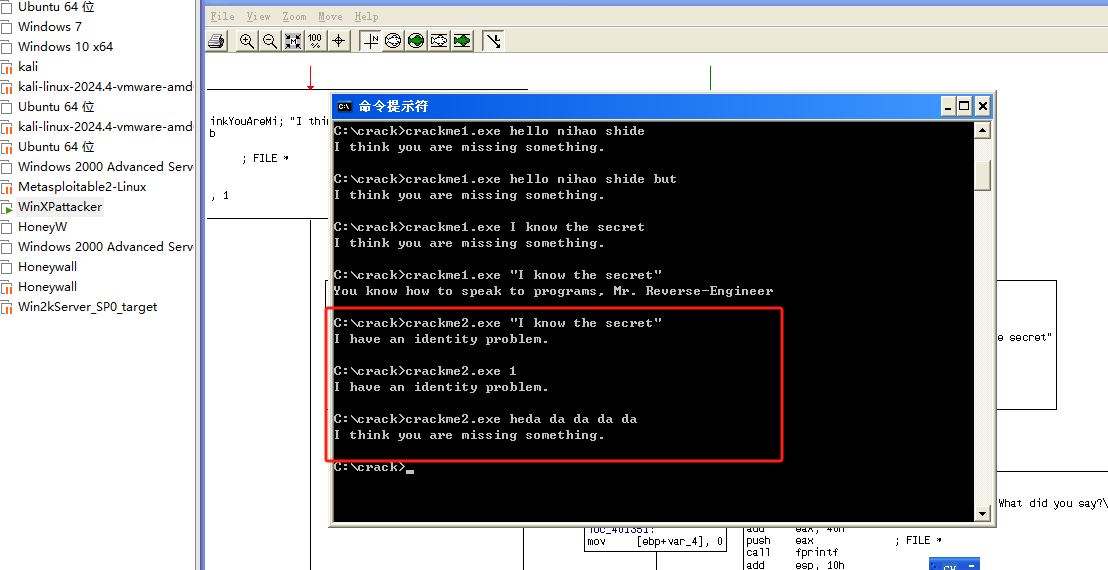Click the 'What did you say?' string in graph

tap(1052, 503)
